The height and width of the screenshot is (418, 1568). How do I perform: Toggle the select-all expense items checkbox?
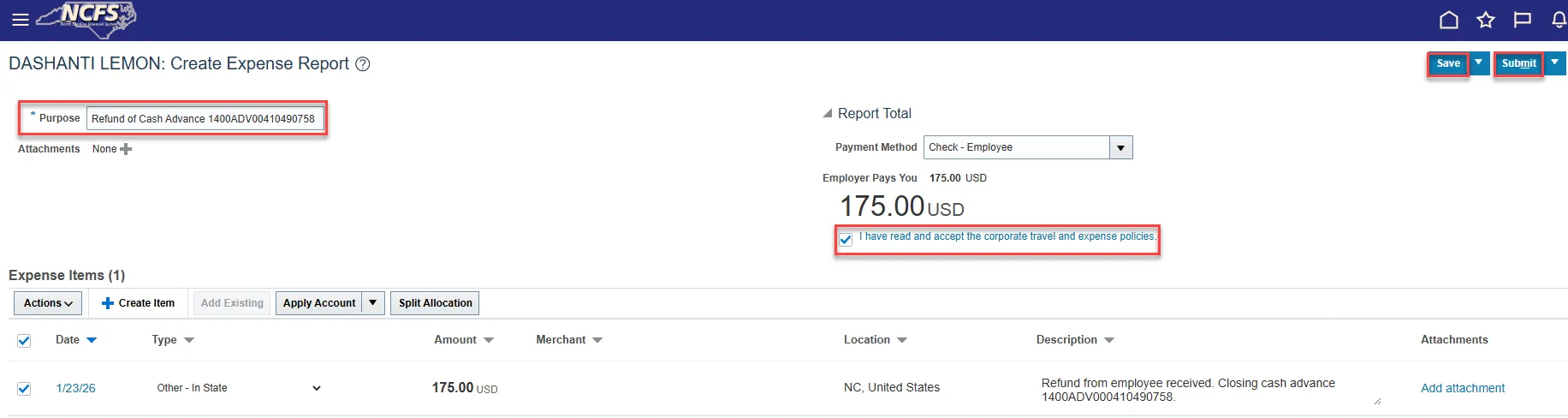(x=24, y=341)
